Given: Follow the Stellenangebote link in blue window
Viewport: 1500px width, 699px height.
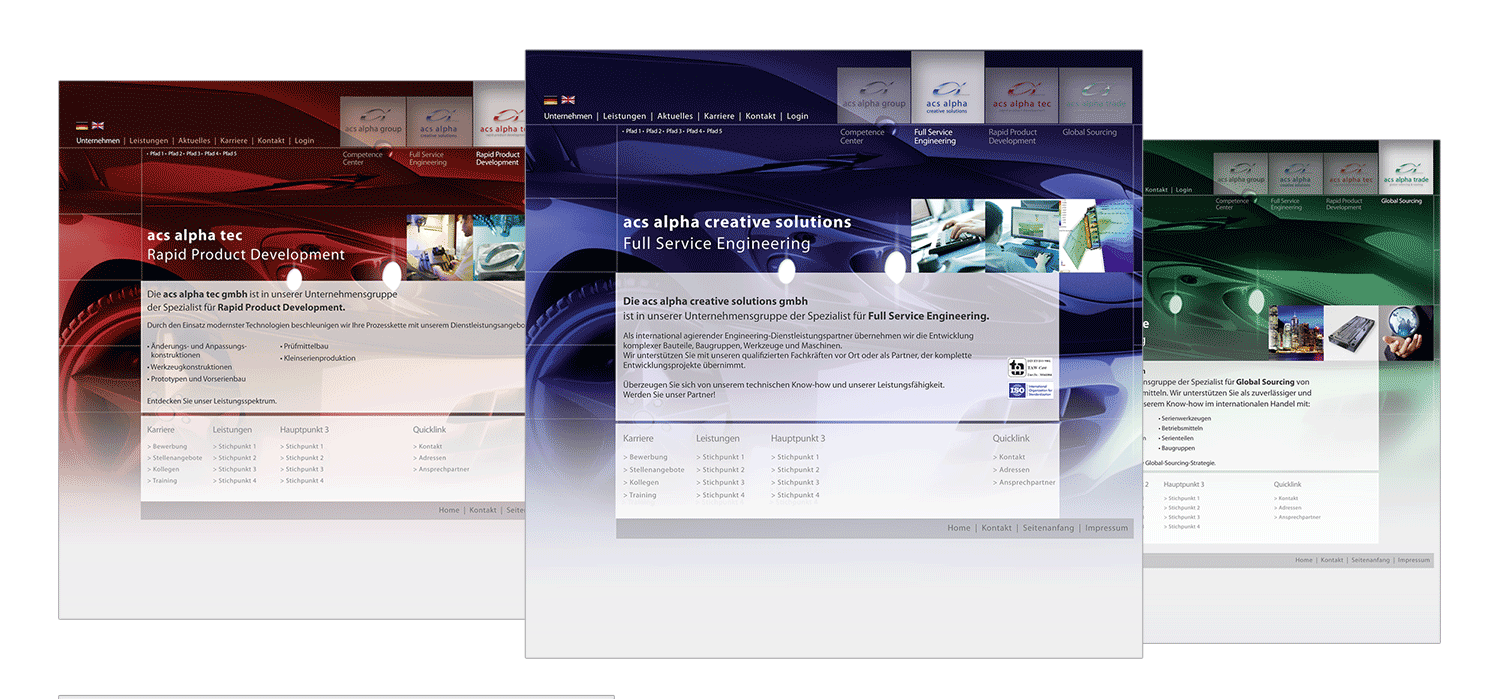Looking at the screenshot, I should pyautogui.click(x=654, y=470).
